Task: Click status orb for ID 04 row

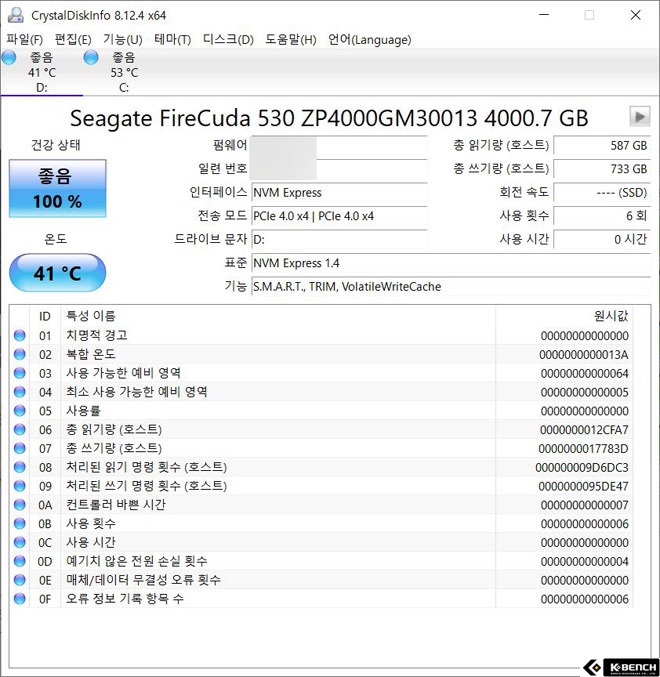Action: click(x=19, y=392)
